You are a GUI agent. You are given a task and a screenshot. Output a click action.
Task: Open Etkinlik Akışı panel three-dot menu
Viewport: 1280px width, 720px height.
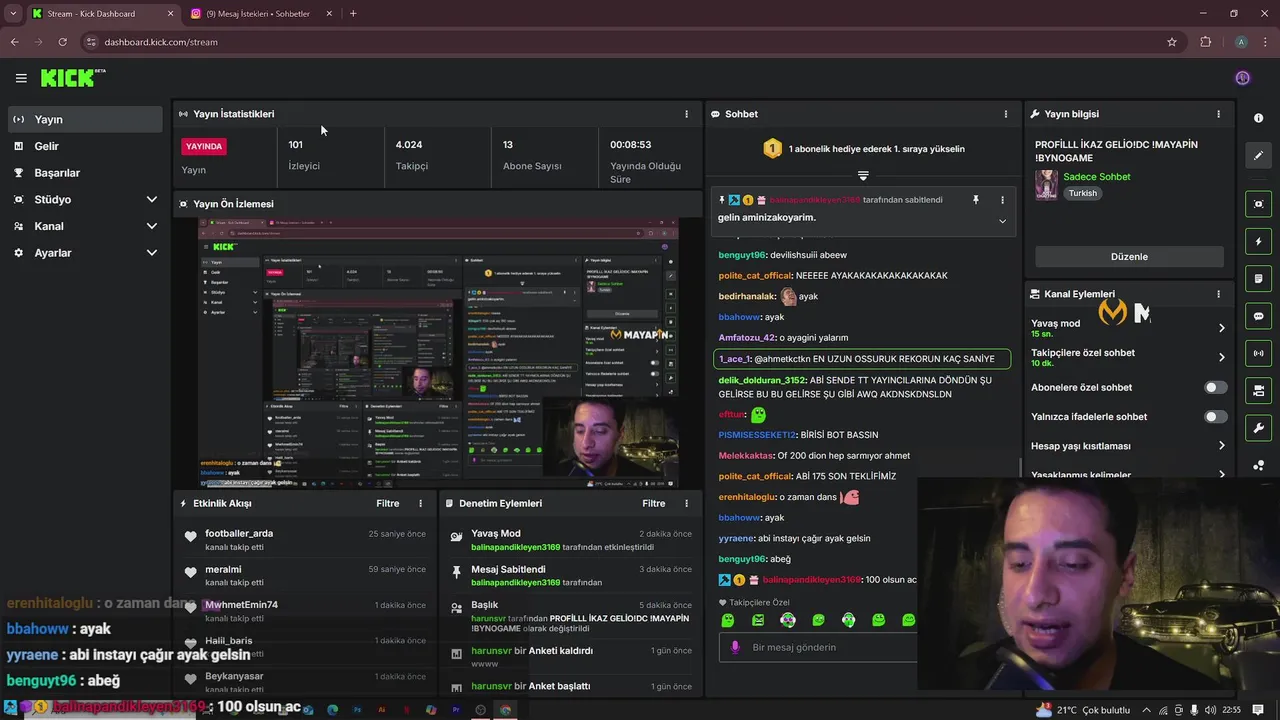(x=420, y=504)
